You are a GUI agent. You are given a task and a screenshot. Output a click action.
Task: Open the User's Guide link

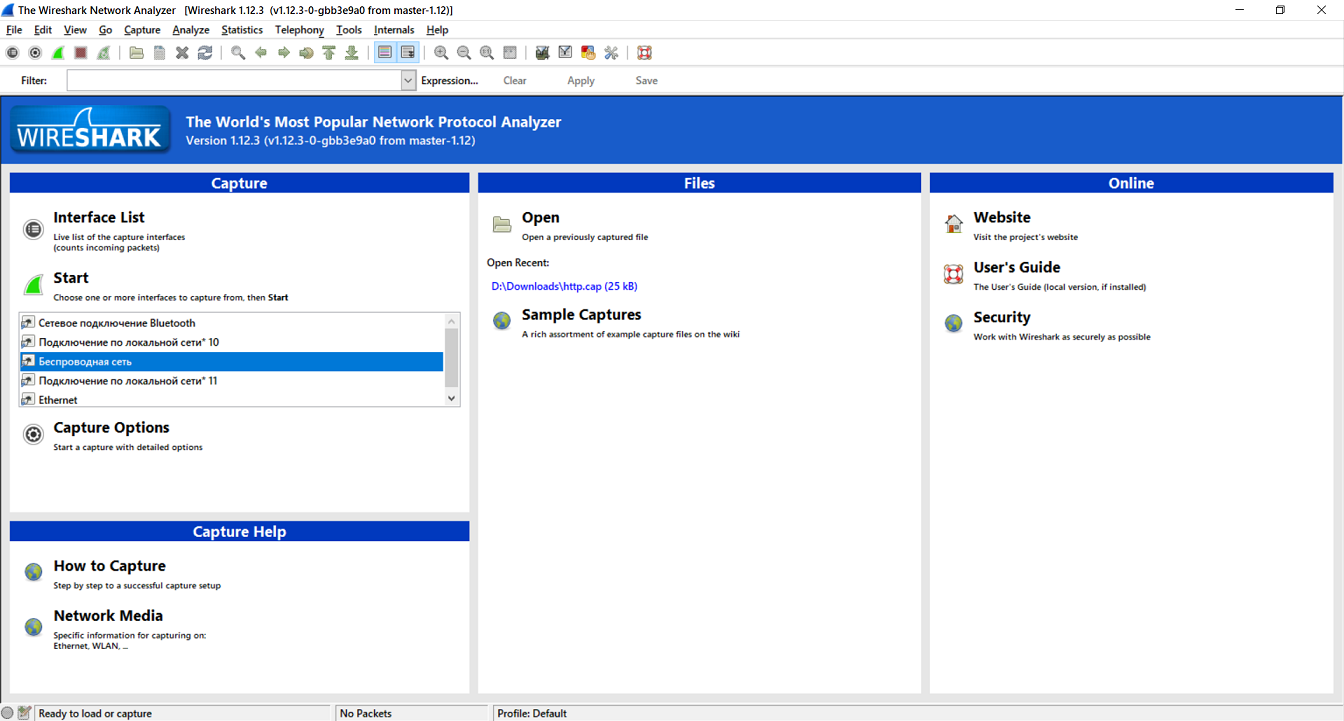tap(1017, 267)
